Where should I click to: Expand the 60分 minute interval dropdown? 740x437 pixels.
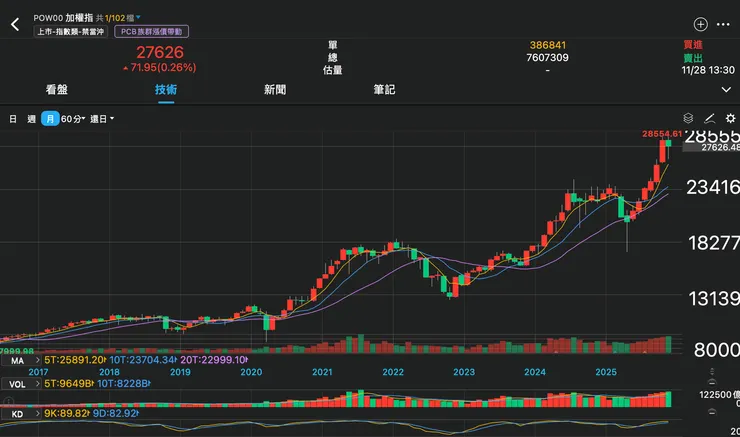(73, 118)
